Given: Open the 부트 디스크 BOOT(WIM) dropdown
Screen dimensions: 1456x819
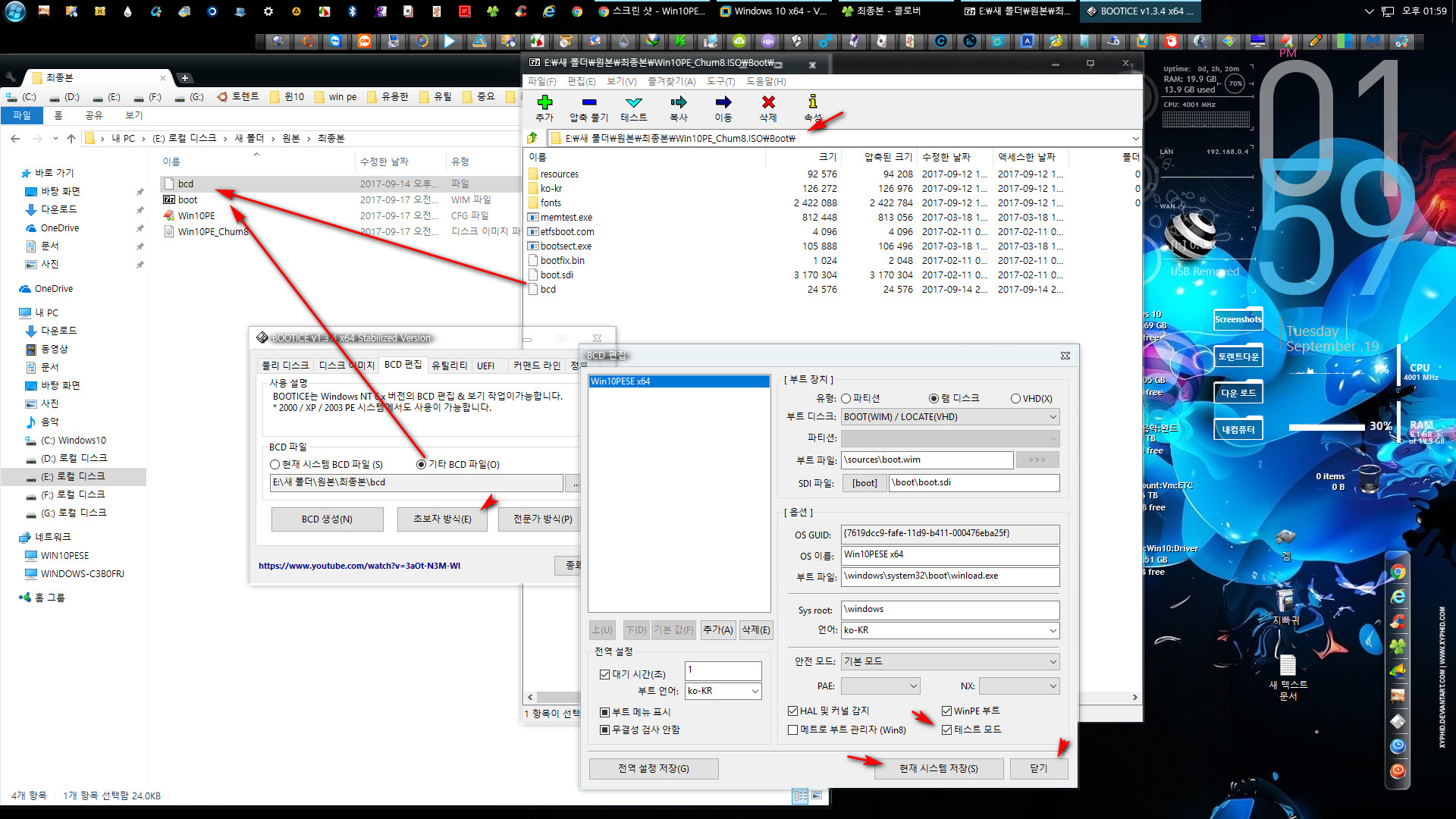Looking at the screenshot, I should 950,417.
